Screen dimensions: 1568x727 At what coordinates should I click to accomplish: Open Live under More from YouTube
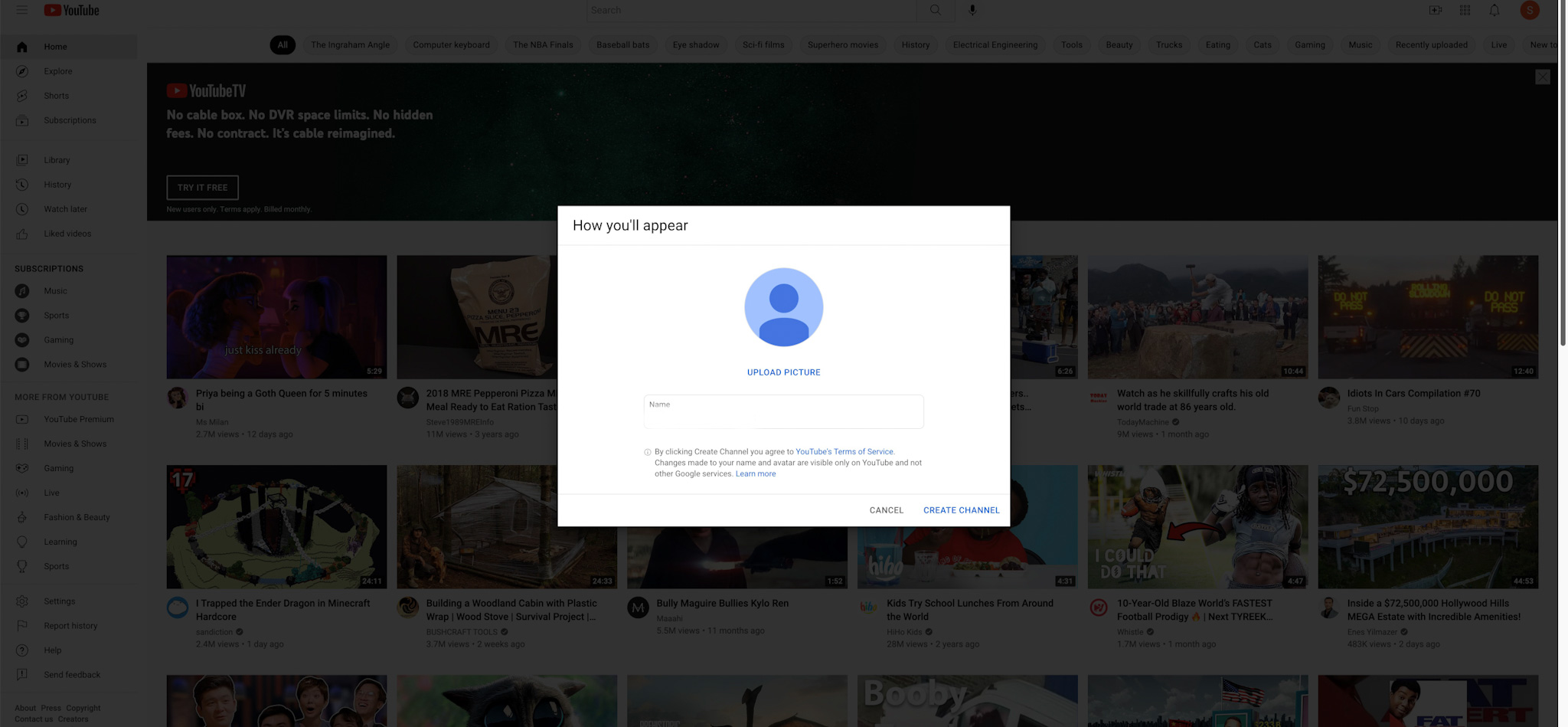tap(69, 493)
